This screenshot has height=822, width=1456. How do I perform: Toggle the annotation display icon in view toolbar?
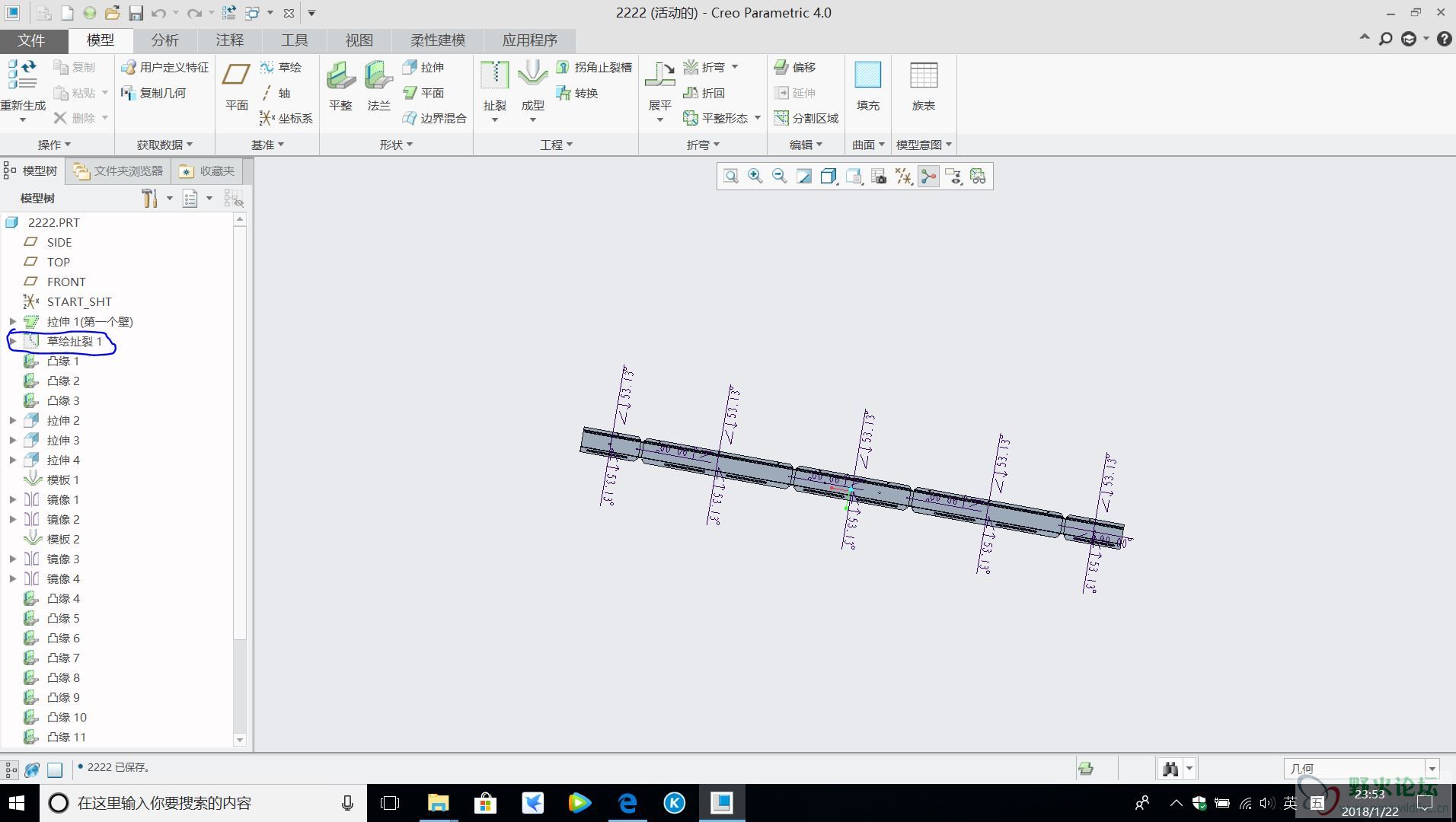coord(953,177)
